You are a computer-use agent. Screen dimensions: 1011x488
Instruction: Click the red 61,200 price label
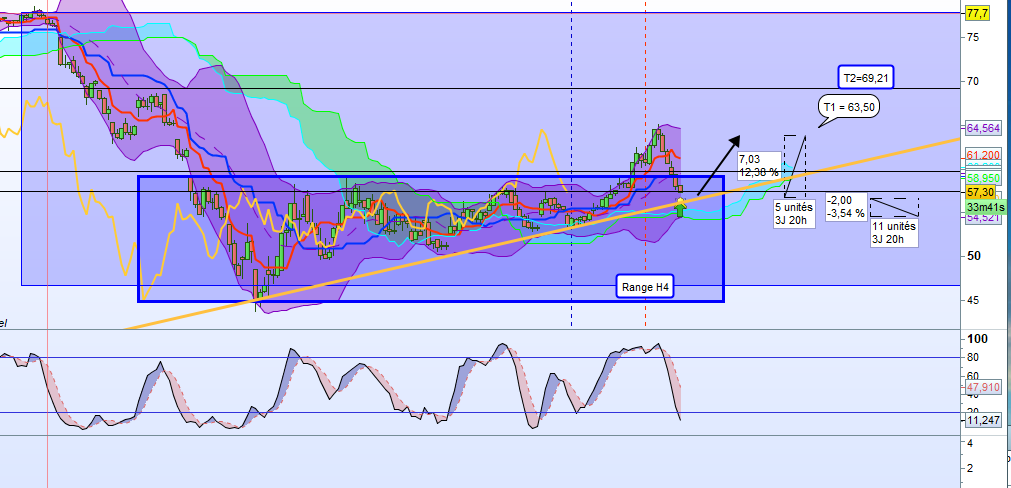point(983,155)
